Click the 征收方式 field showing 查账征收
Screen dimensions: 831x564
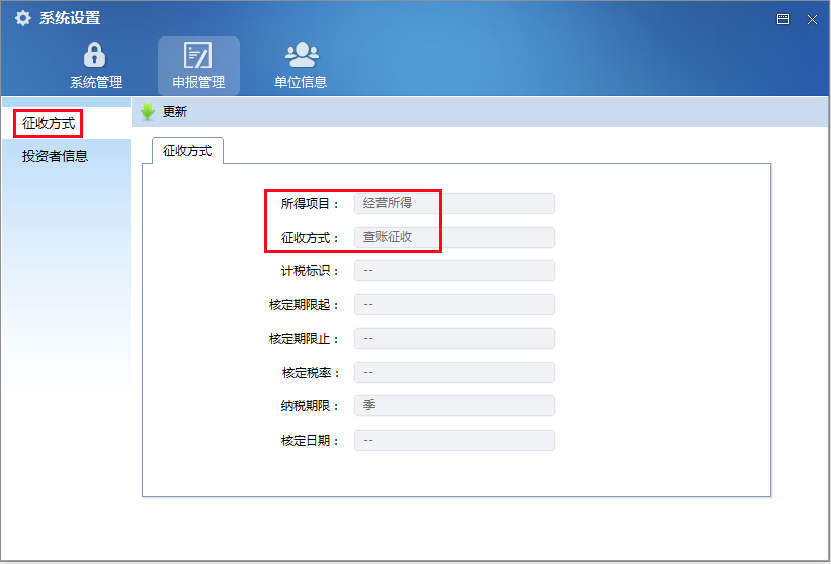(454, 237)
